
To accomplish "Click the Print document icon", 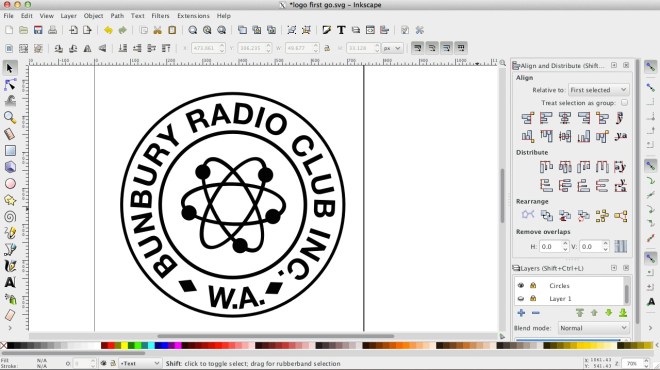I will pyautogui.click(x=52, y=30).
